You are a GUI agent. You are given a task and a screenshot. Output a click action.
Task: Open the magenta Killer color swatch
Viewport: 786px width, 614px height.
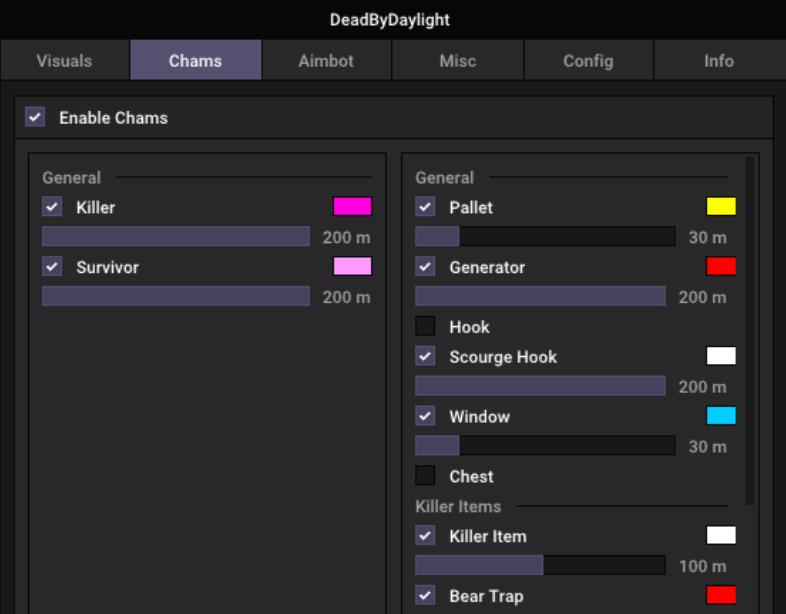tap(352, 207)
